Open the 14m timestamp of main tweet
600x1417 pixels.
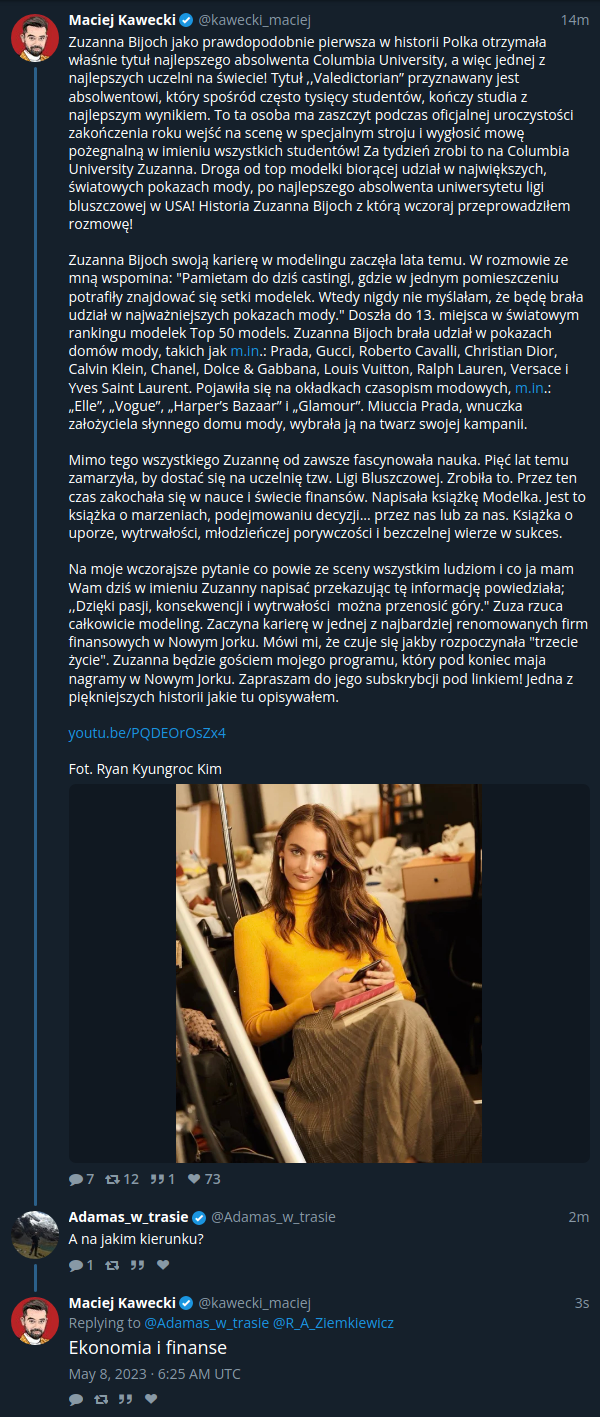pos(575,20)
